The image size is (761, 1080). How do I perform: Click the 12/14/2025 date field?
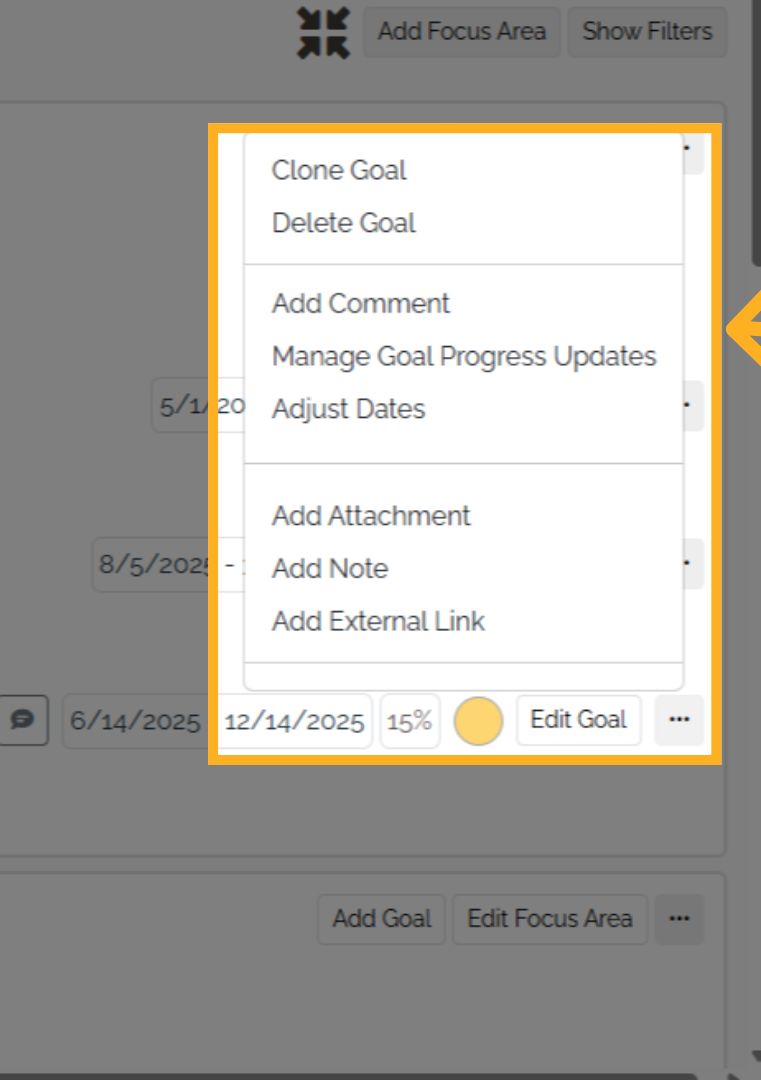pyautogui.click(x=295, y=721)
